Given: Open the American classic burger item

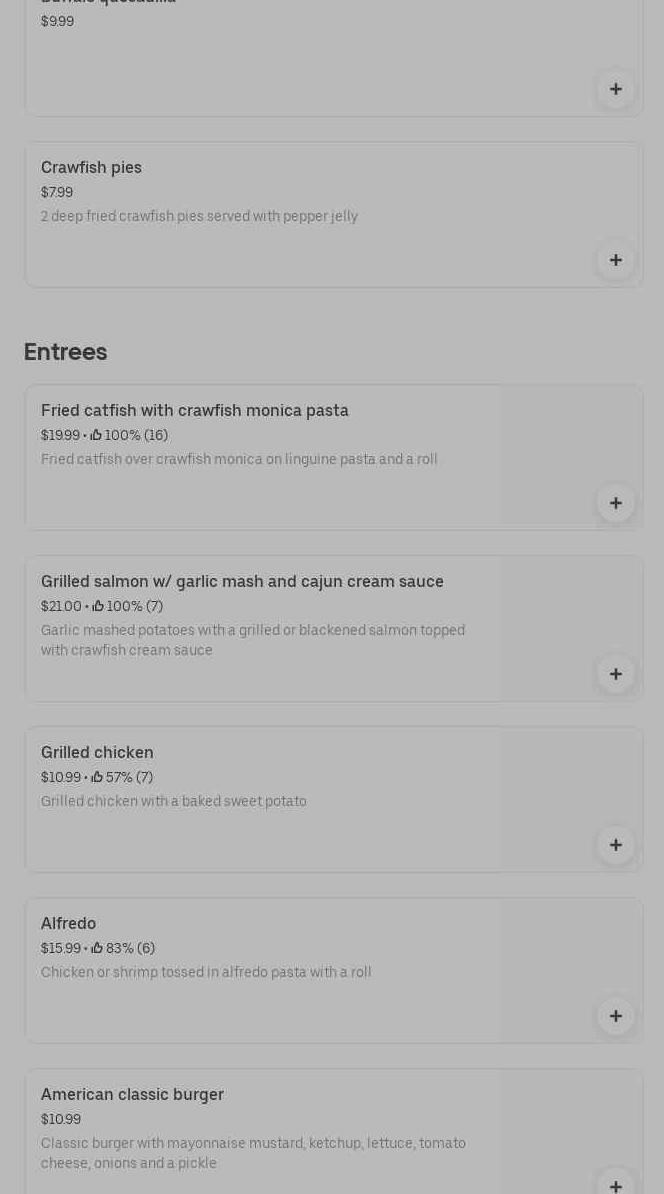Looking at the screenshot, I should pyautogui.click(x=132, y=1094).
